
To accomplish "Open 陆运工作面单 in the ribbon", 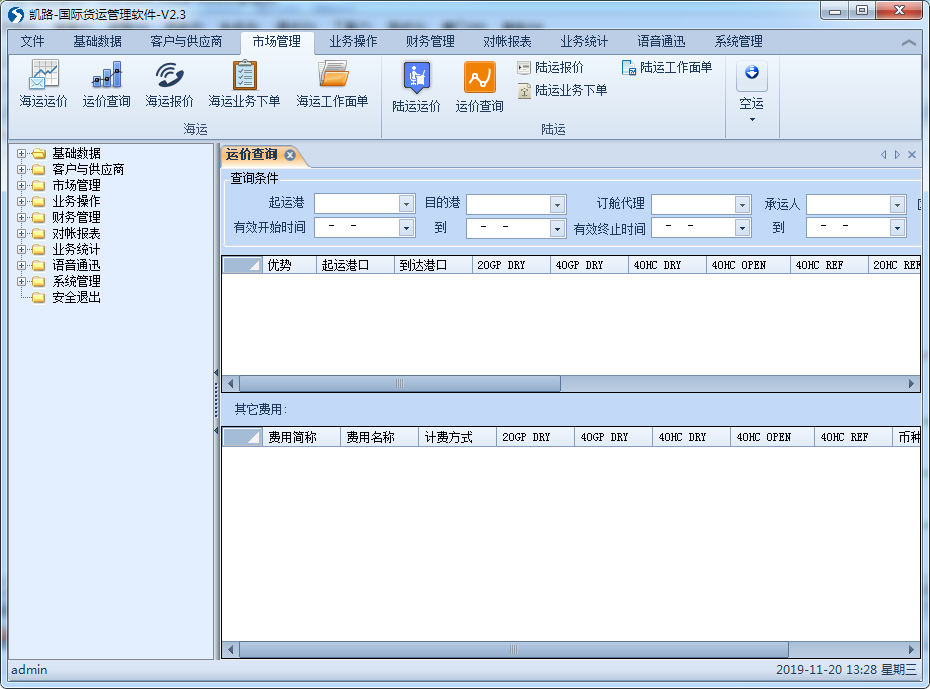I will (x=667, y=68).
